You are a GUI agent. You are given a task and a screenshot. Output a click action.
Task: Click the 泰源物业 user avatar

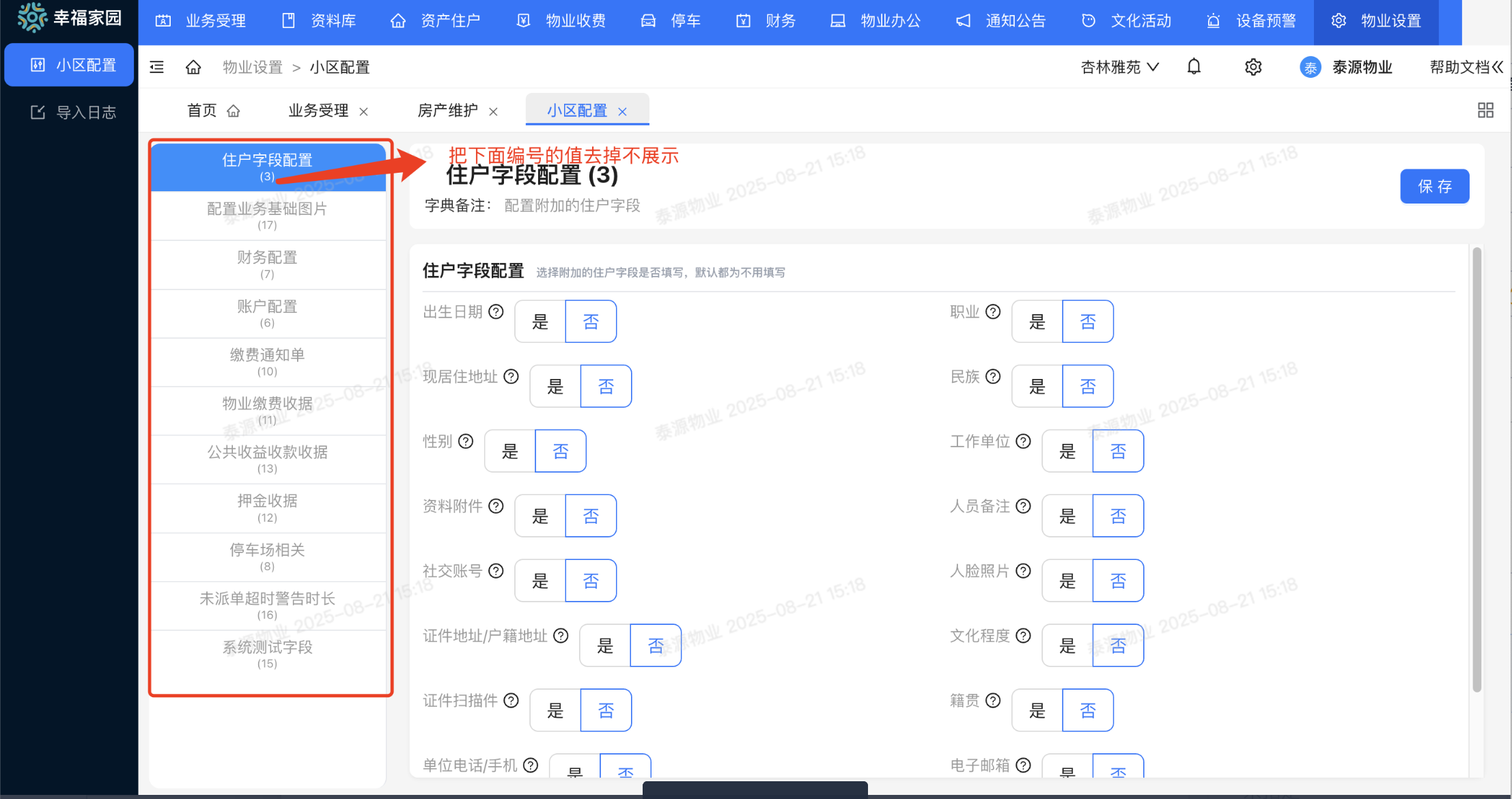click(x=1310, y=67)
